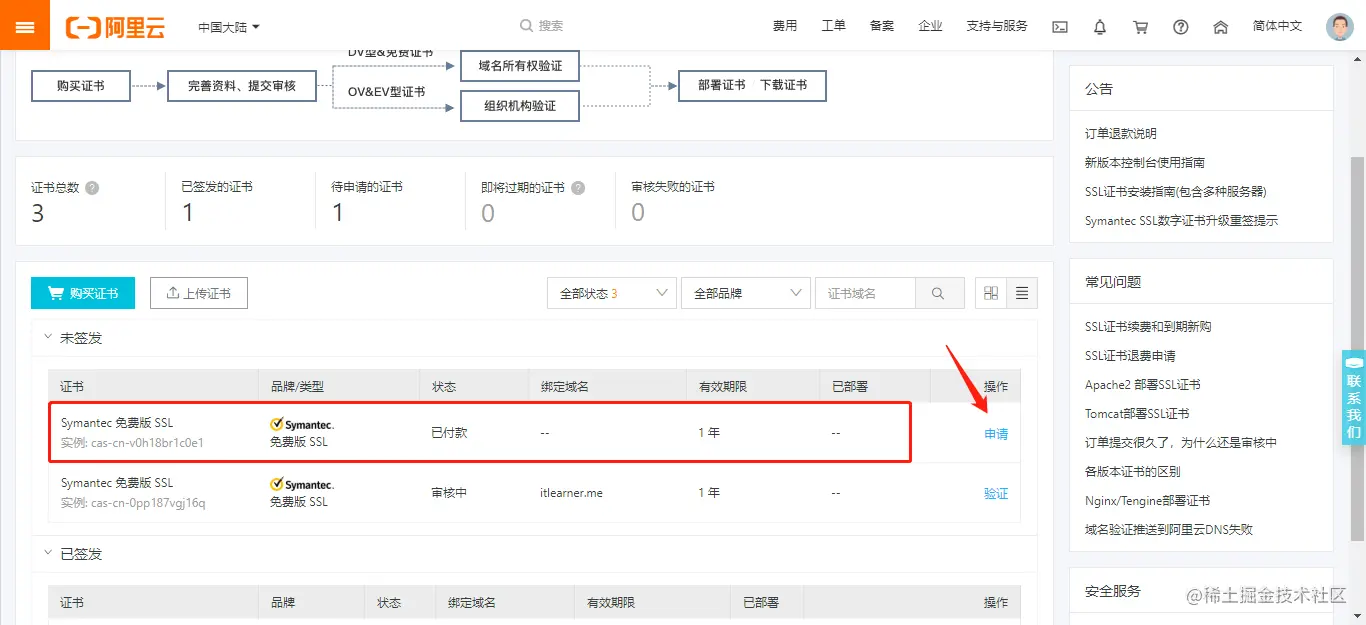This screenshot has width=1366, height=625.
Task: Open the orange hamburger menu
Action: [25, 26]
